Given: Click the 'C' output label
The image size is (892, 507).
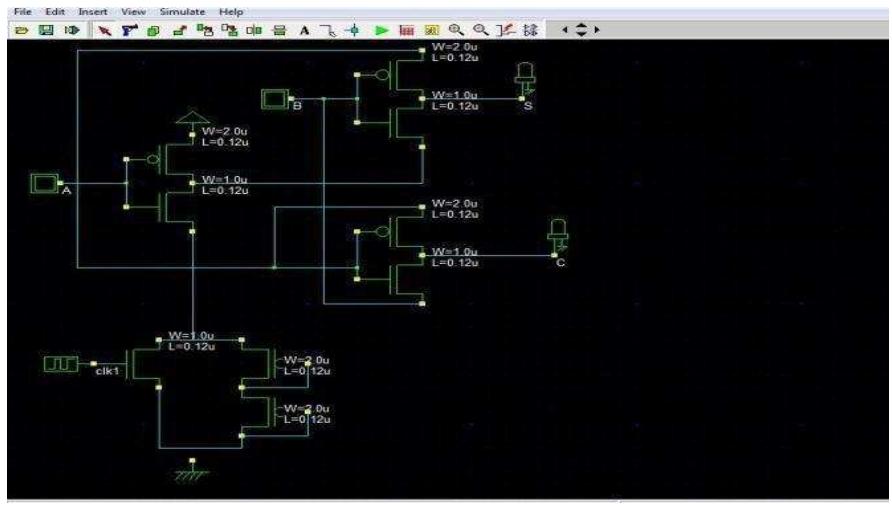Looking at the screenshot, I should [x=561, y=262].
